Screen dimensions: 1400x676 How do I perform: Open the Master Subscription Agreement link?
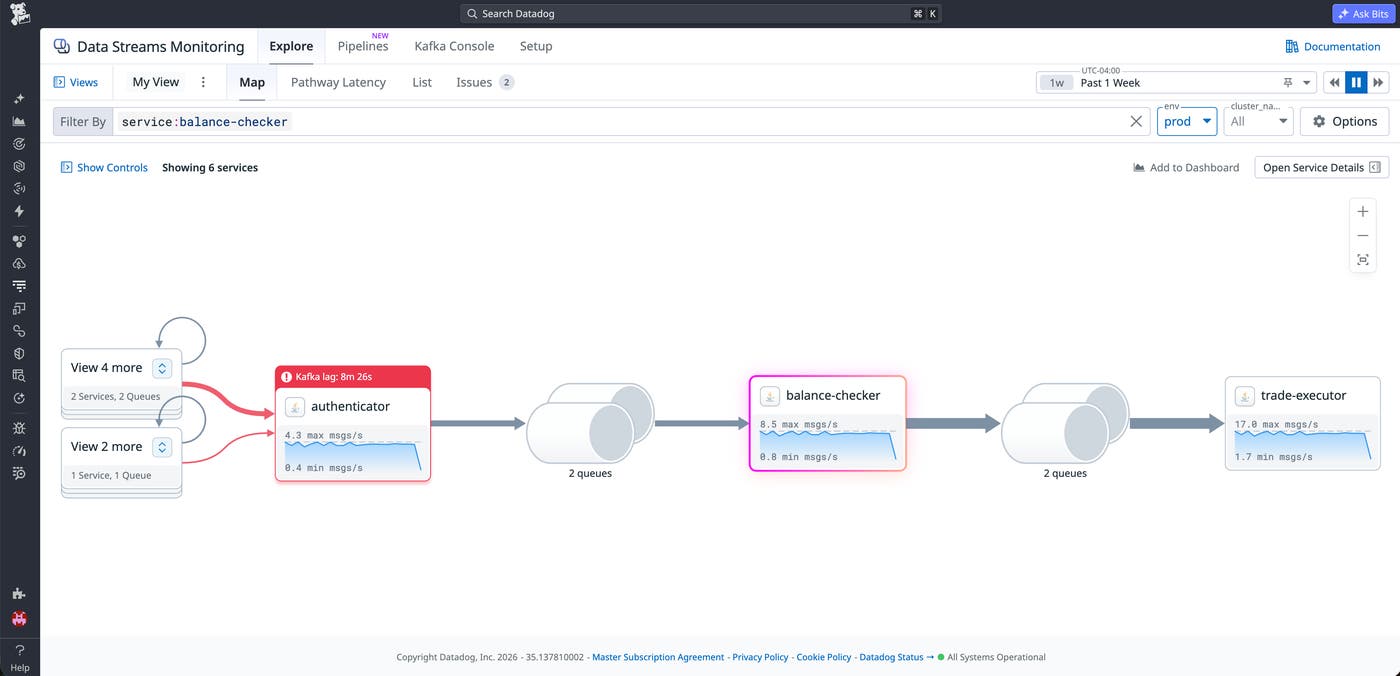658,657
